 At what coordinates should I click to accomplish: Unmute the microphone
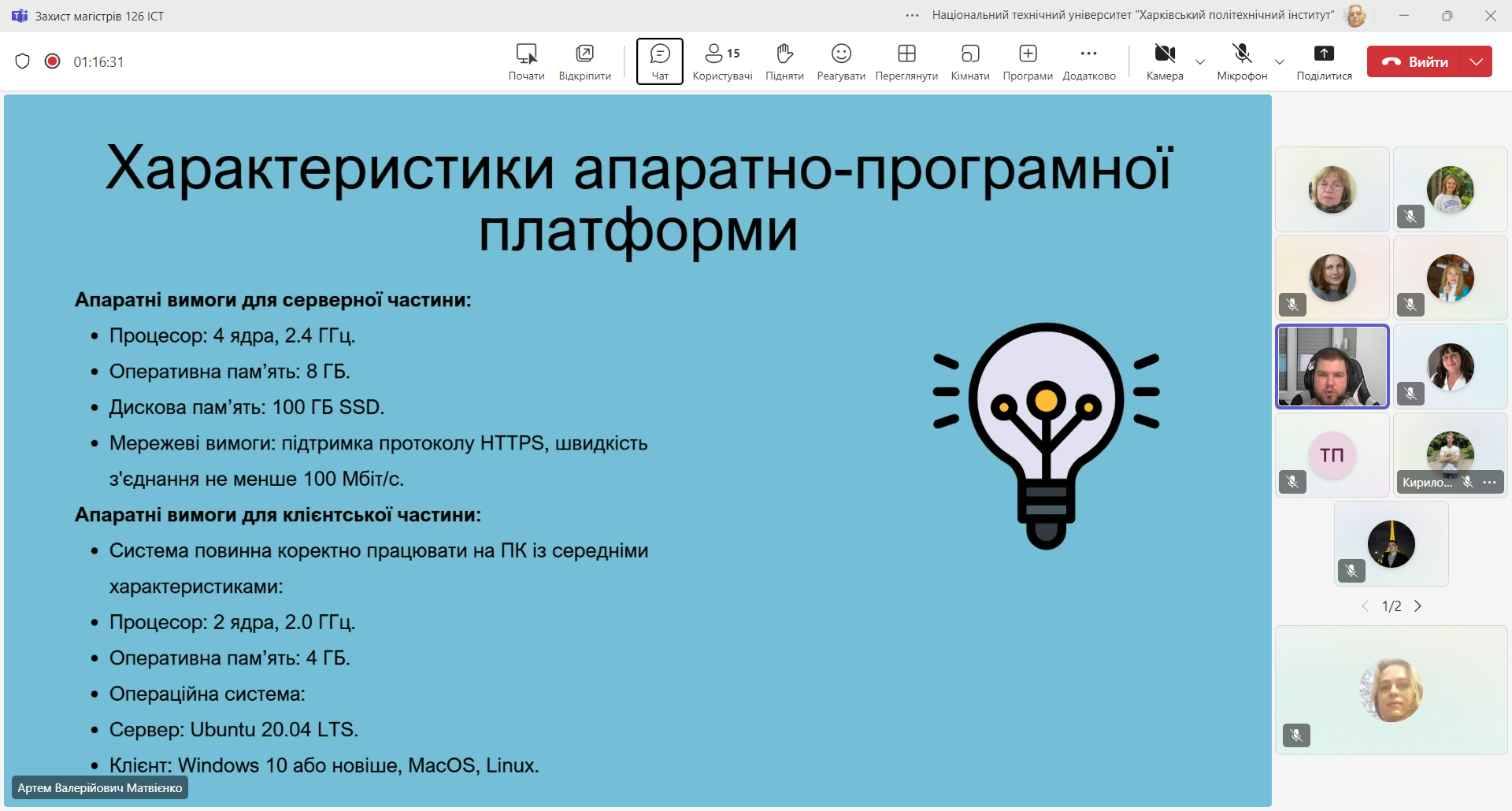[1242, 61]
